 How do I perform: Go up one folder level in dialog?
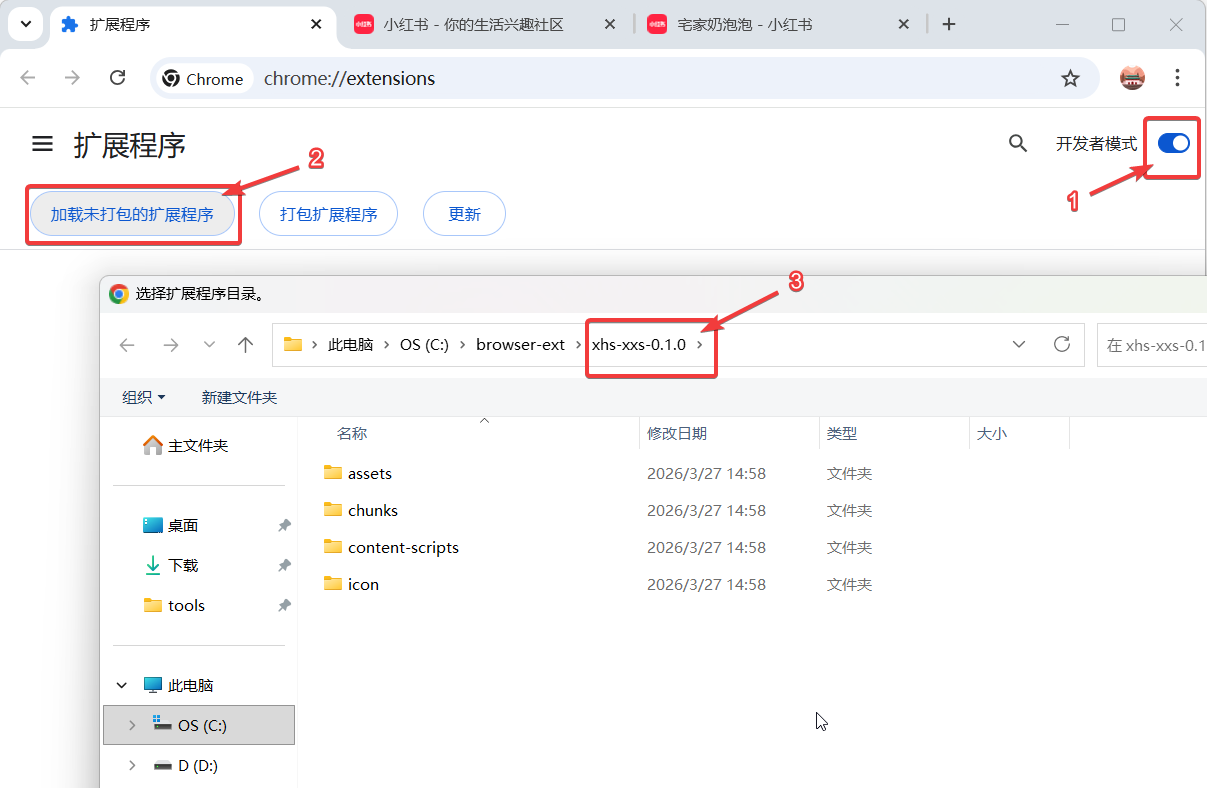point(246,345)
